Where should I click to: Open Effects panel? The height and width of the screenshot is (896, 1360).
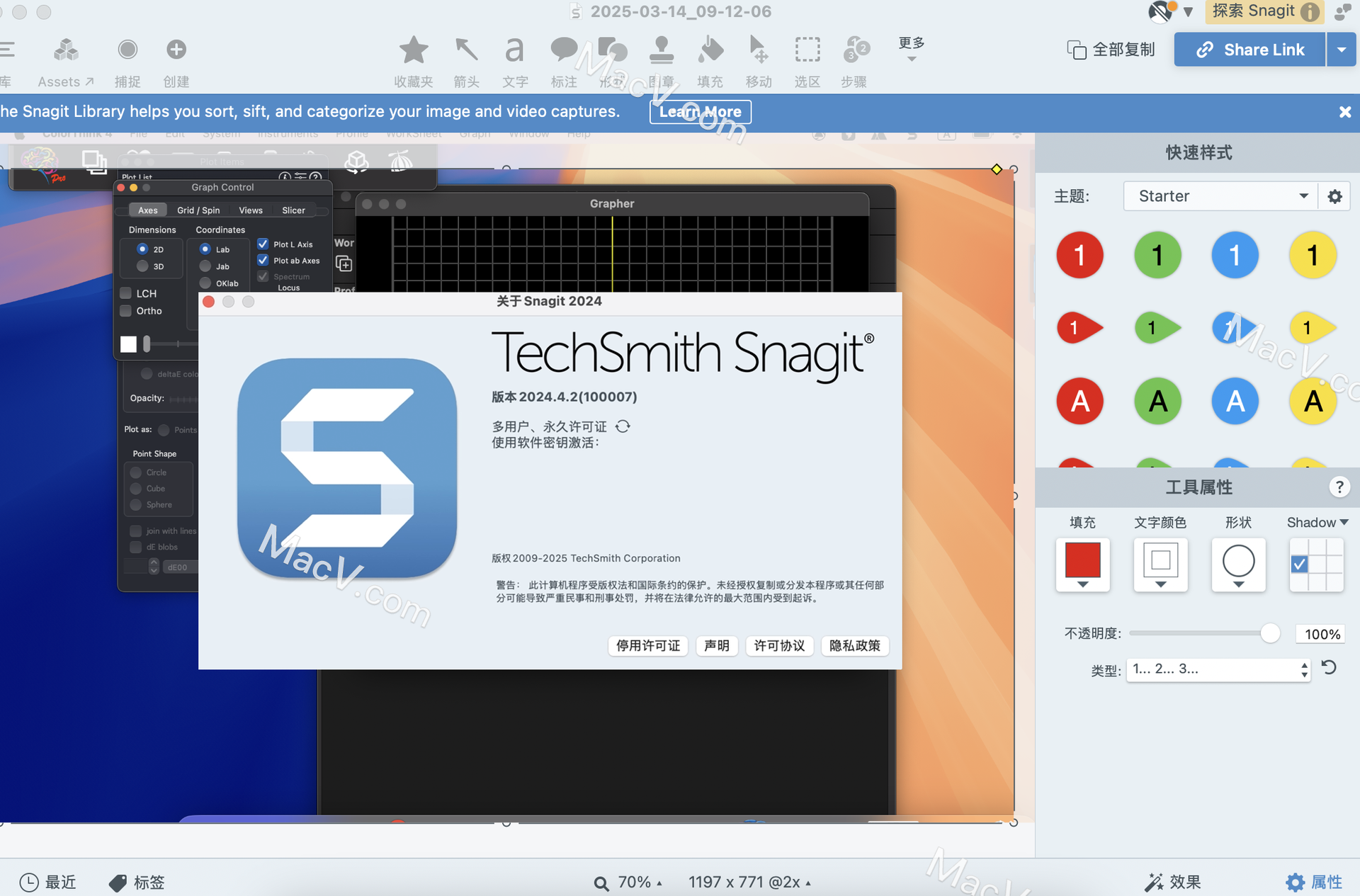click(1172, 883)
